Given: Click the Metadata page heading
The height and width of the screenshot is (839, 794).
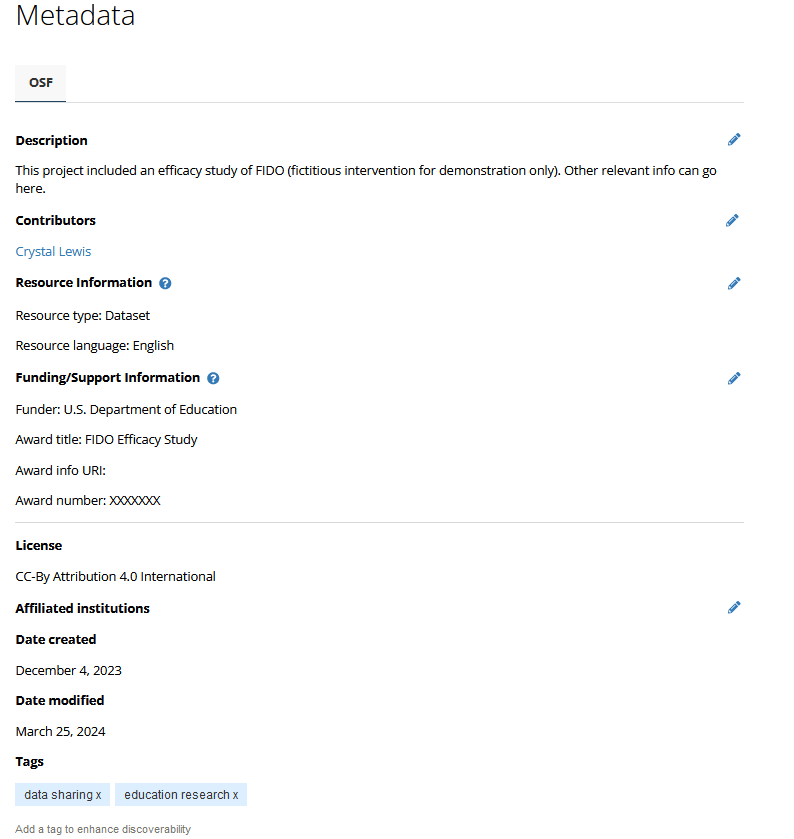Looking at the screenshot, I should pos(75,16).
